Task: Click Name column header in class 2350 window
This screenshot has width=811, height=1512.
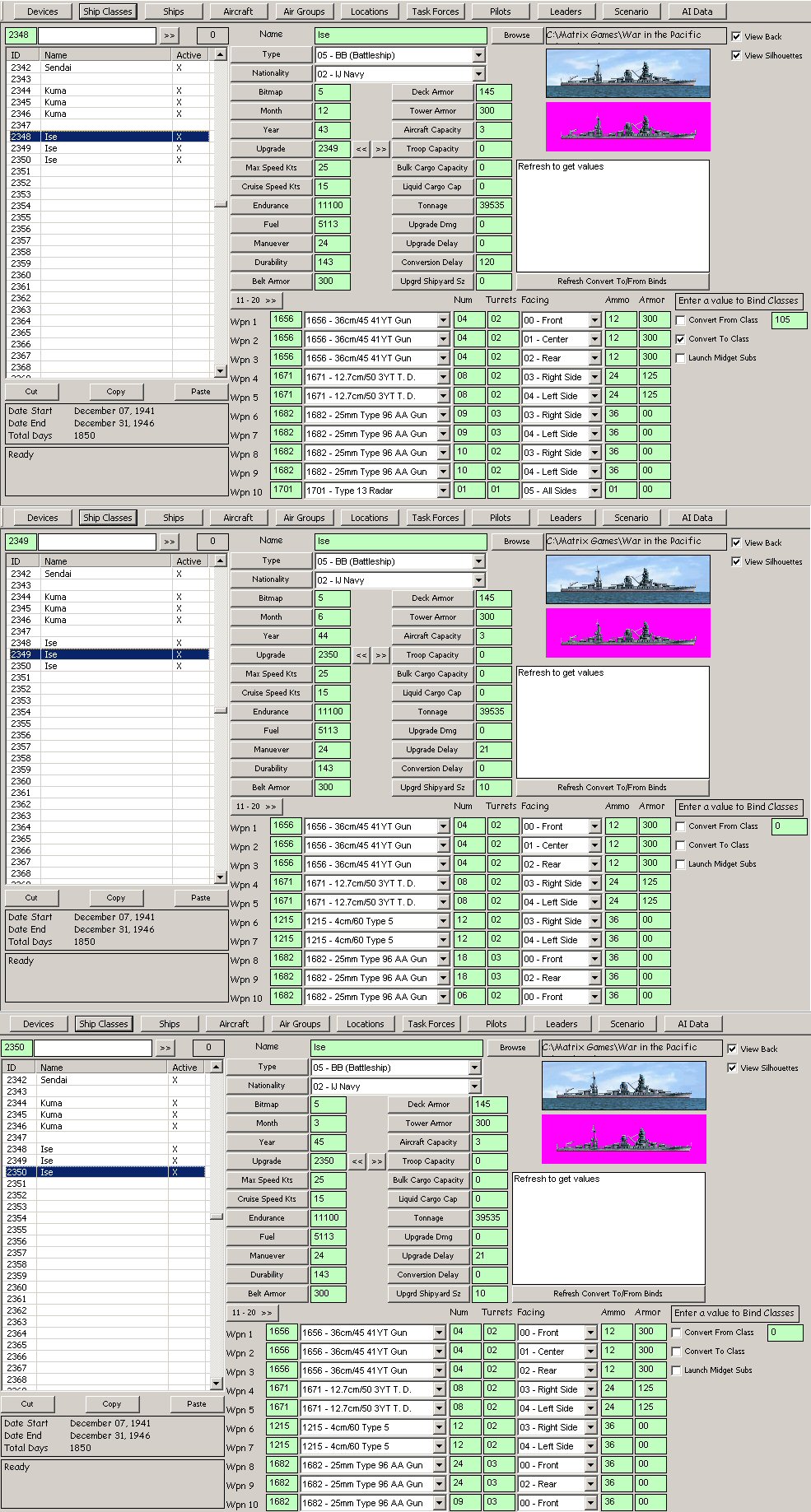Action: [103, 1068]
